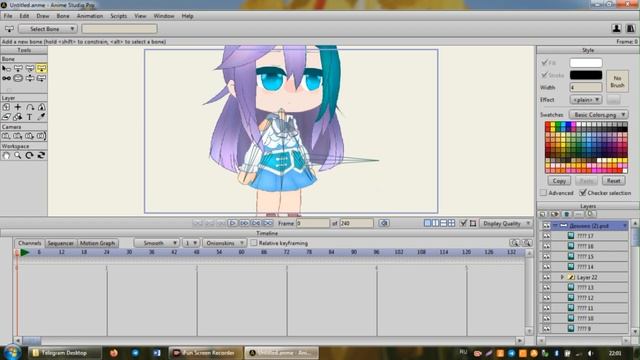The width and height of the screenshot is (640, 360).
Task: Open the Select Bone tool dropdown
Action: click(47, 29)
